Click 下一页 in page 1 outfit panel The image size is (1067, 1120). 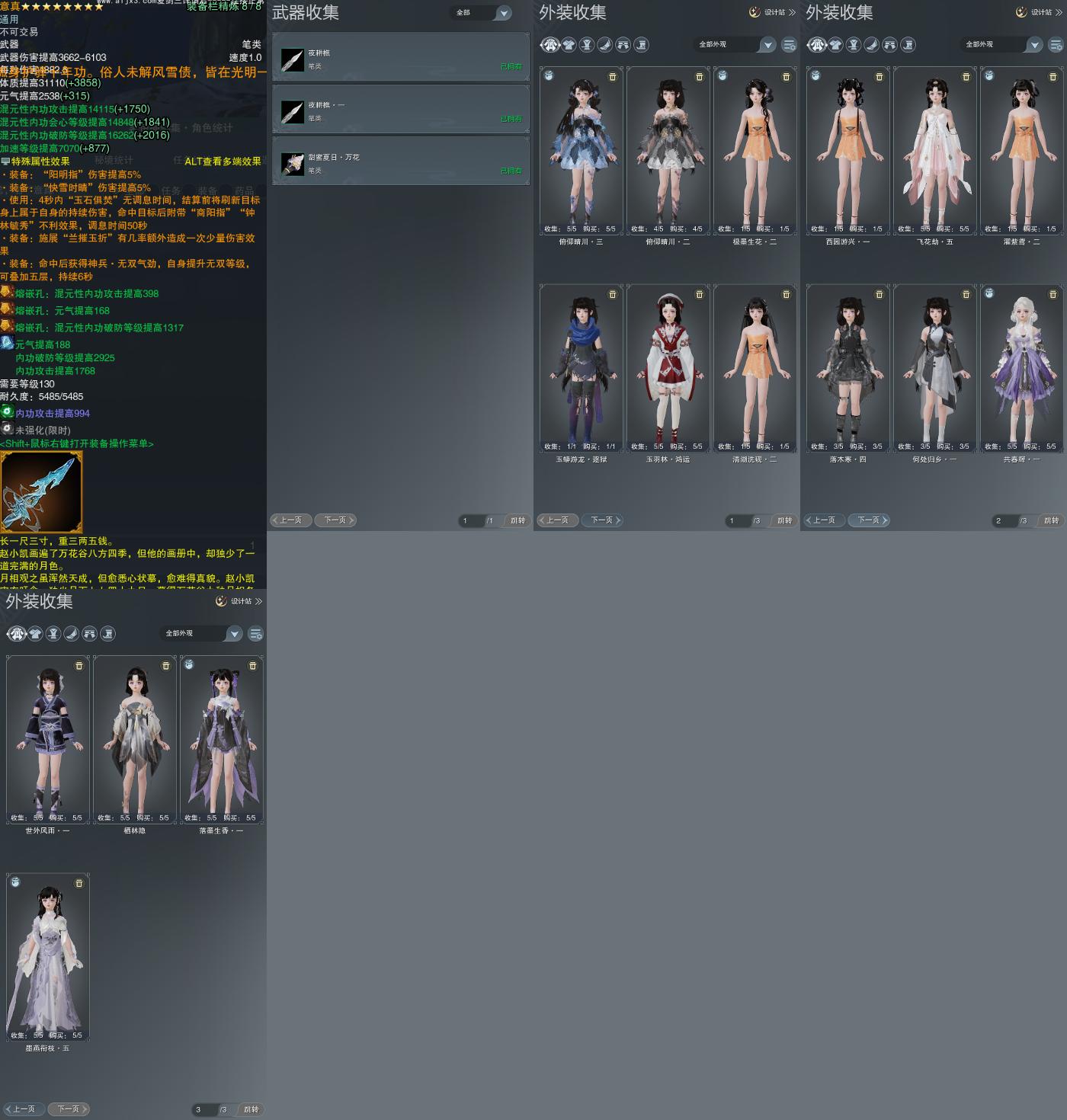(x=602, y=520)
